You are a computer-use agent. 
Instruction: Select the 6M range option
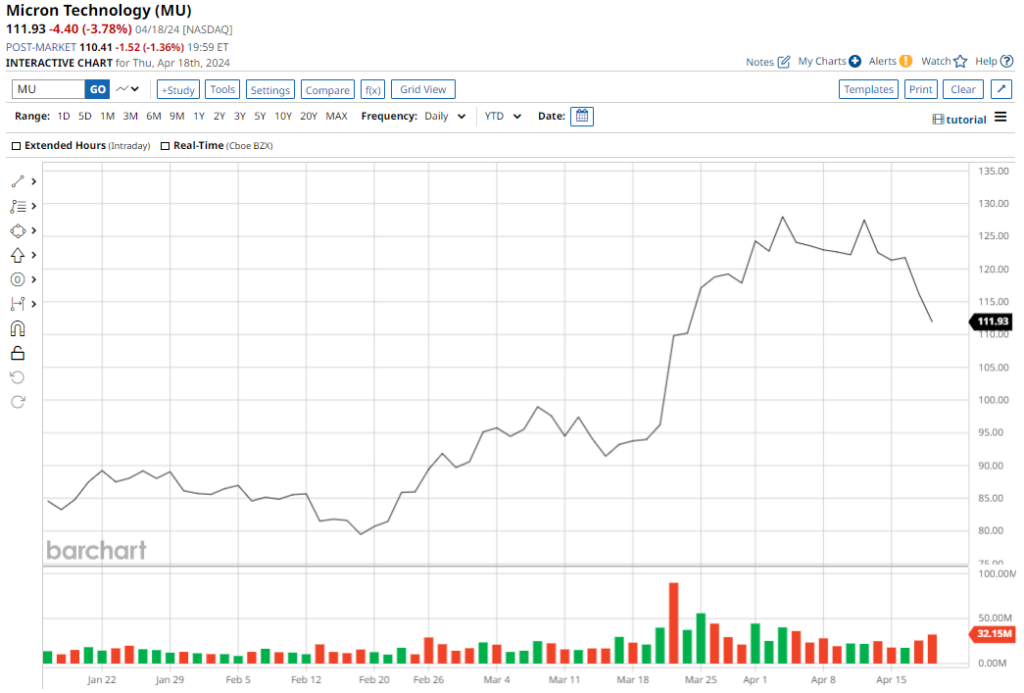[x=153, y=116]
